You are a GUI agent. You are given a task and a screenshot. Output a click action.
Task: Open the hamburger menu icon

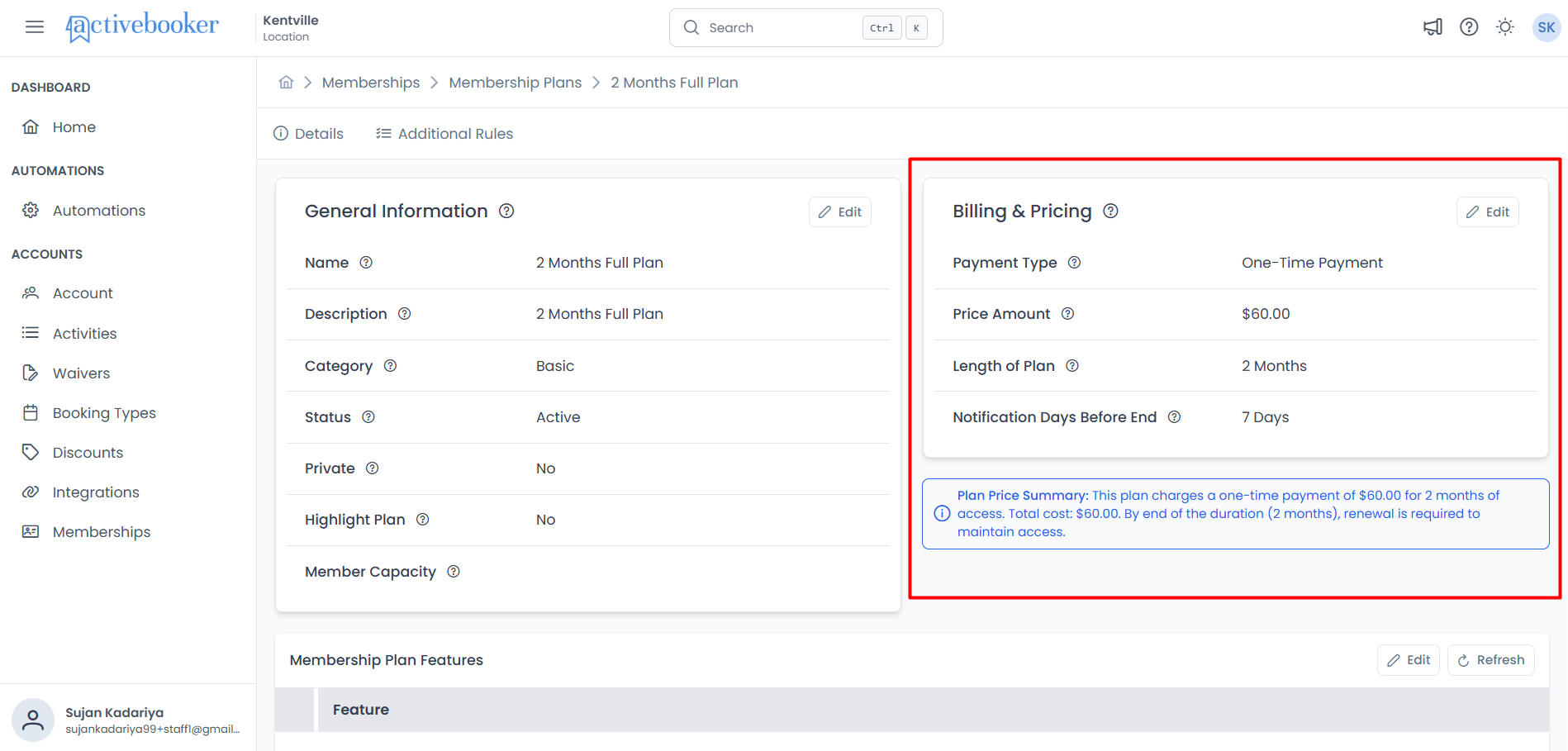coord(35,27)
